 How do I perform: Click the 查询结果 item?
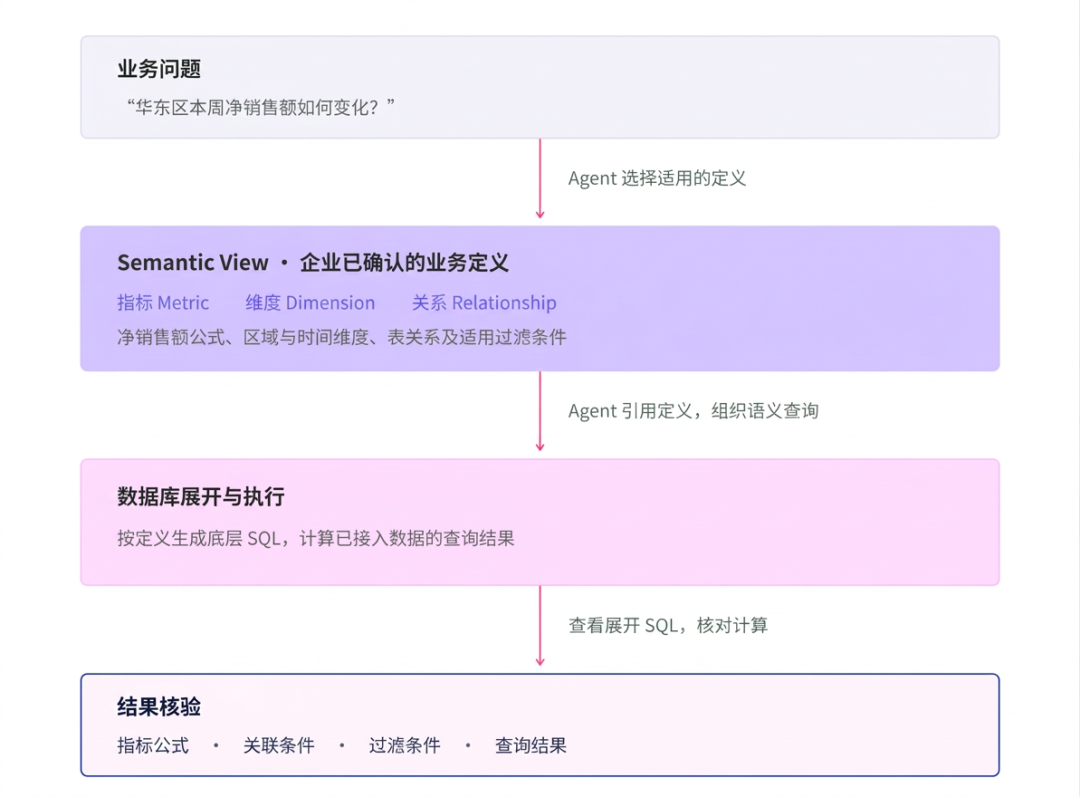pyautogui.click(x=531, y=745)
